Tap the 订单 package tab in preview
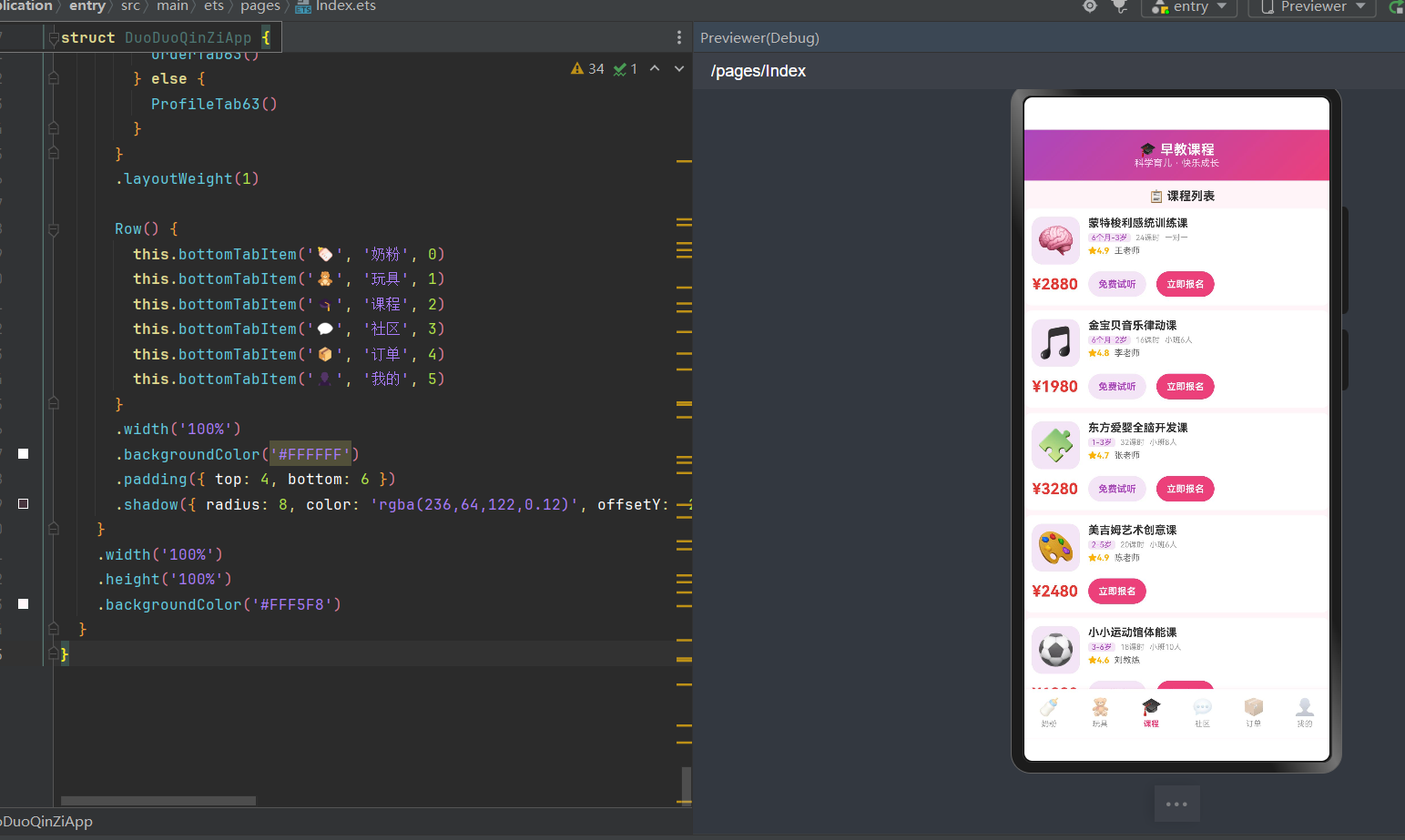 coord(1253,713)
